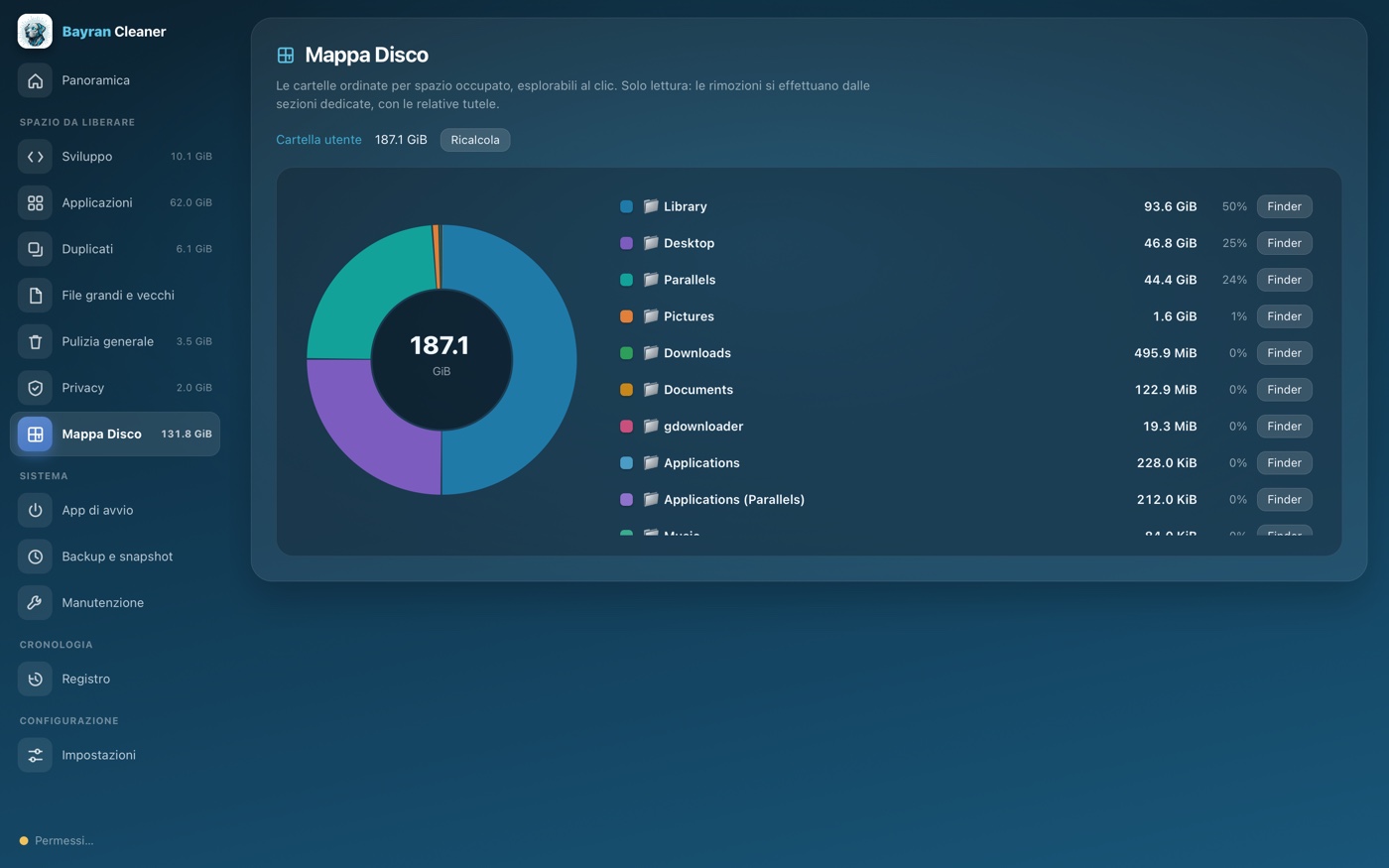Screen dimensions: 1389x868
Task: Select the Duplicati copy icon
Action: [x=35, y=249]
